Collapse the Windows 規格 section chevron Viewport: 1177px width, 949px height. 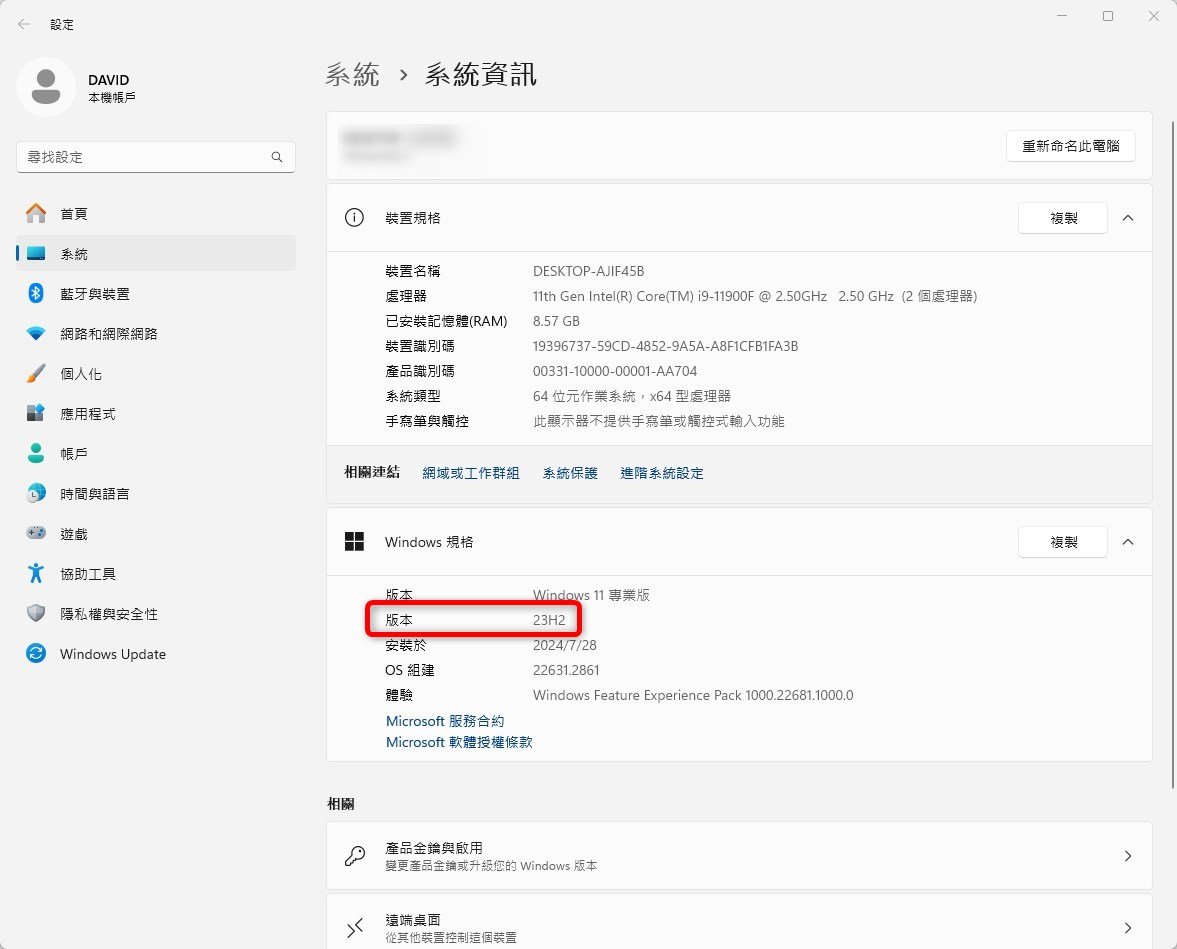coord(1127,542)
